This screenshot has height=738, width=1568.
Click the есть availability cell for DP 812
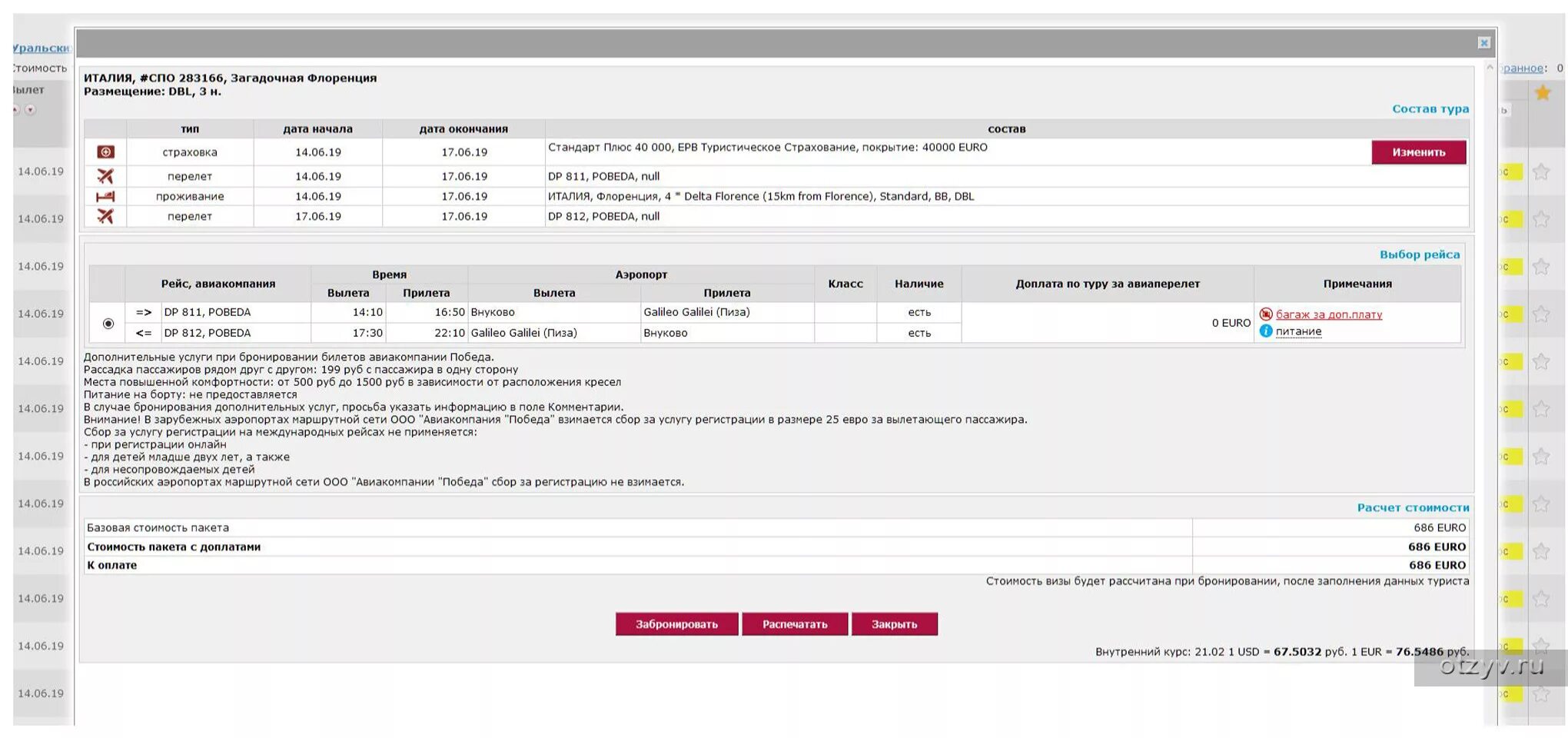tap(919, 333)
